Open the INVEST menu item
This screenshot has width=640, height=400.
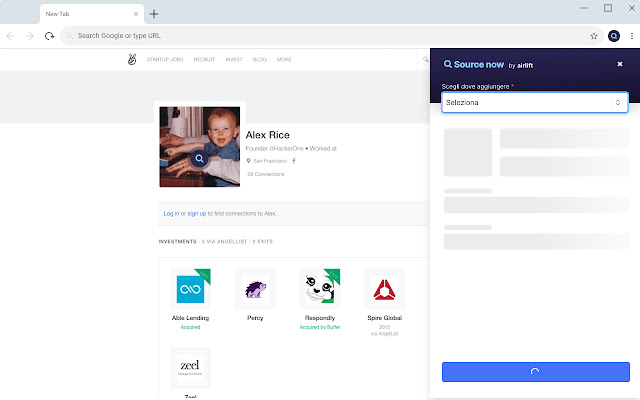click(x=234, y=60)
